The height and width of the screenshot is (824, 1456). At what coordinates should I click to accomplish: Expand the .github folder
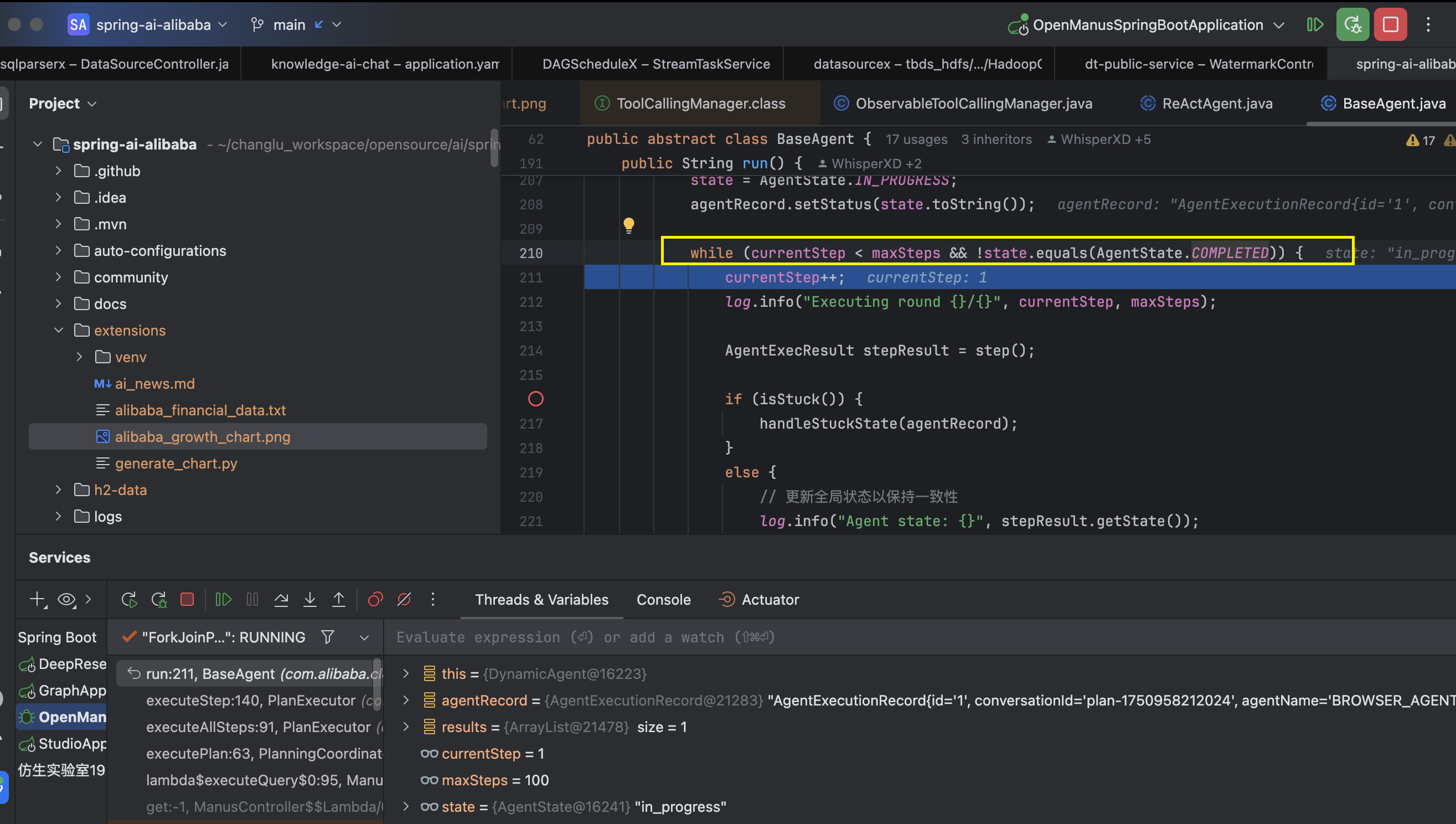(58, 171)
